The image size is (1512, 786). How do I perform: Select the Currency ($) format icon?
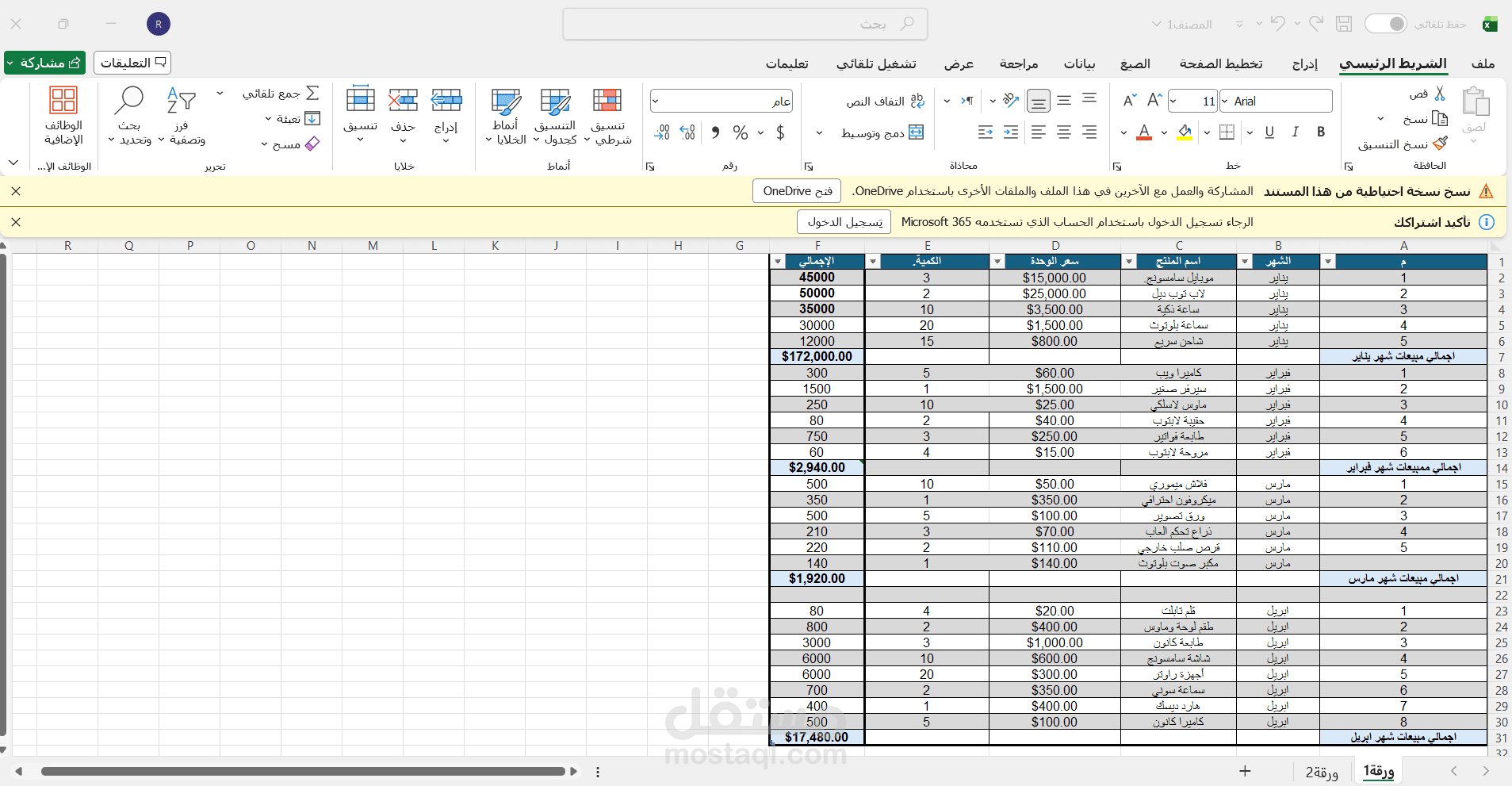click(x=781, y=132)
